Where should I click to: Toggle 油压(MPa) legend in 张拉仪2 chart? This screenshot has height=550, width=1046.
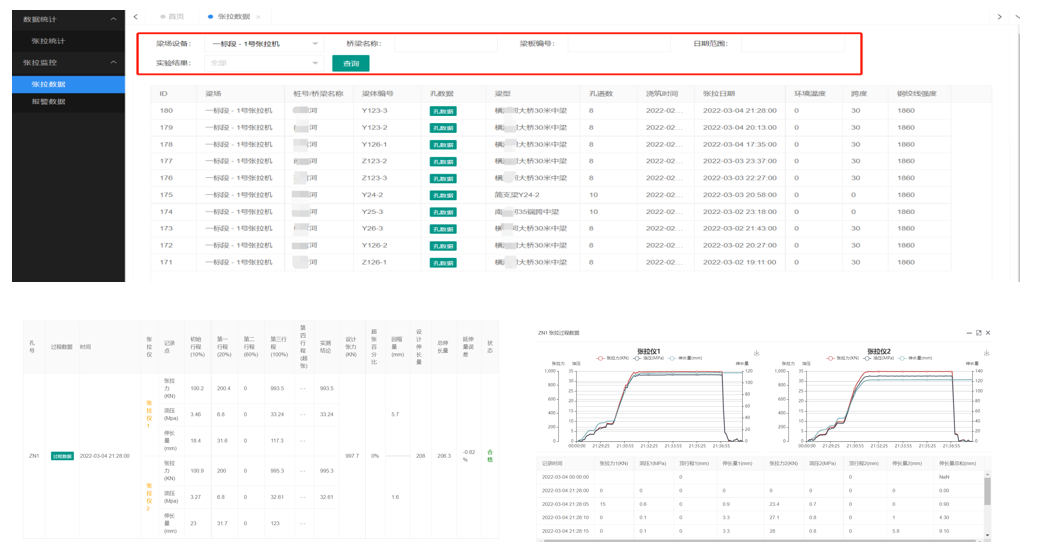click(879, 358)
